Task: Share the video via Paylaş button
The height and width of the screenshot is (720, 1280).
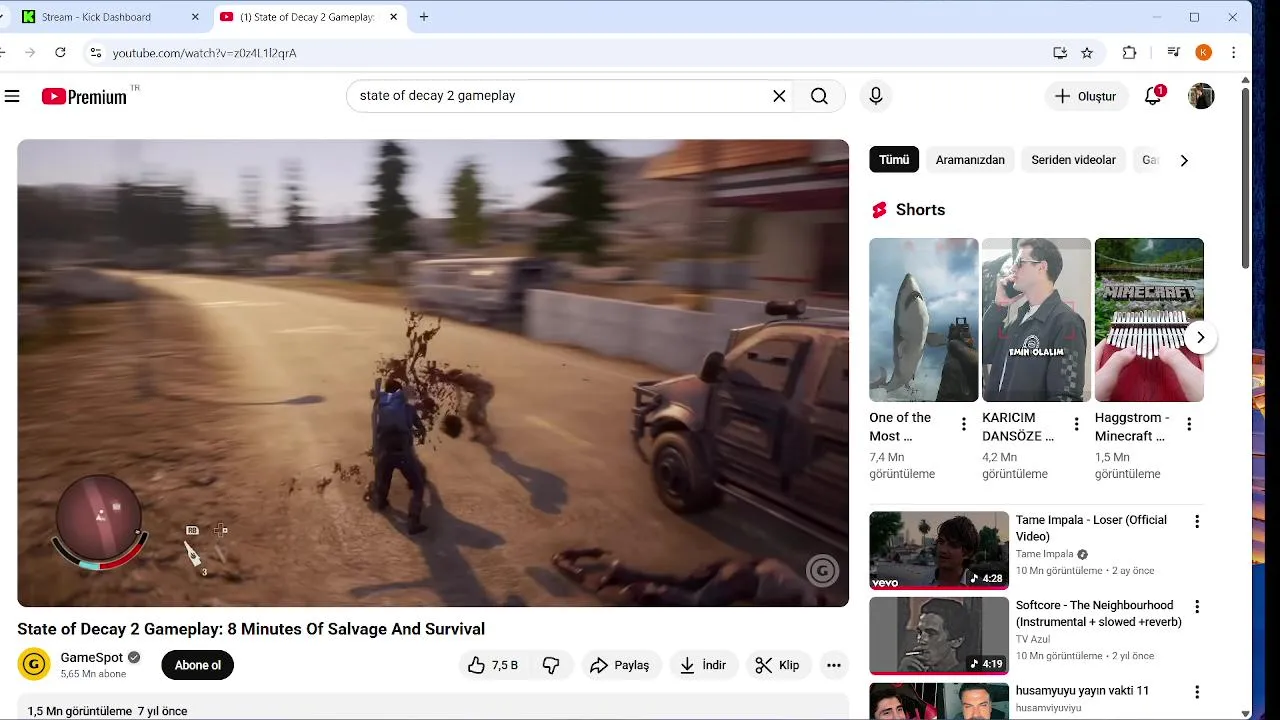Action: click(x=620, y=665)
